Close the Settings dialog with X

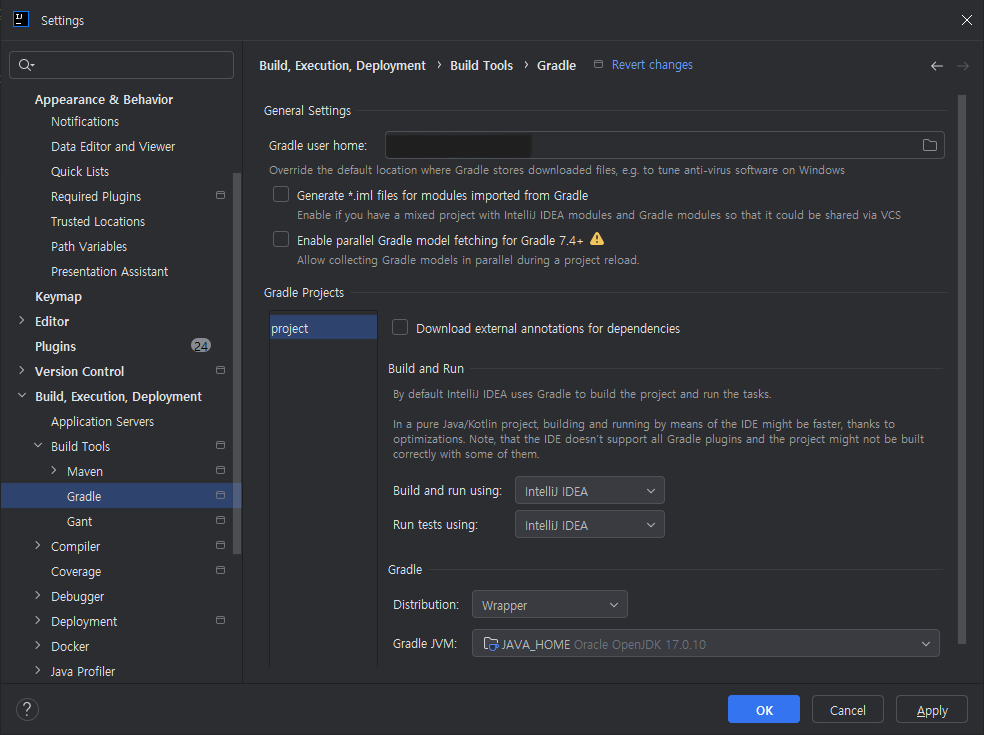point(966,20)
